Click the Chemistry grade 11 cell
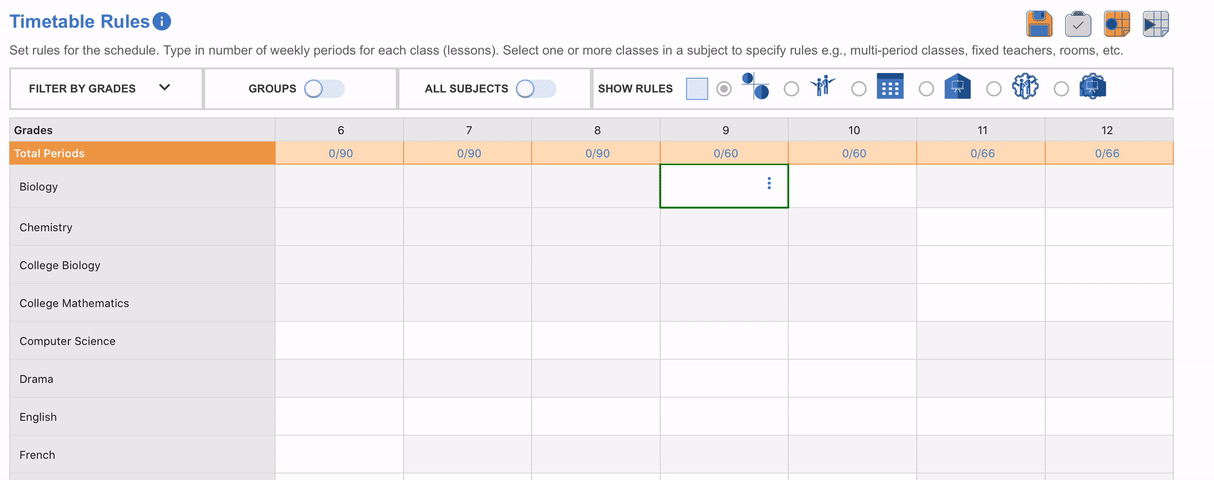 click(980, 227)
